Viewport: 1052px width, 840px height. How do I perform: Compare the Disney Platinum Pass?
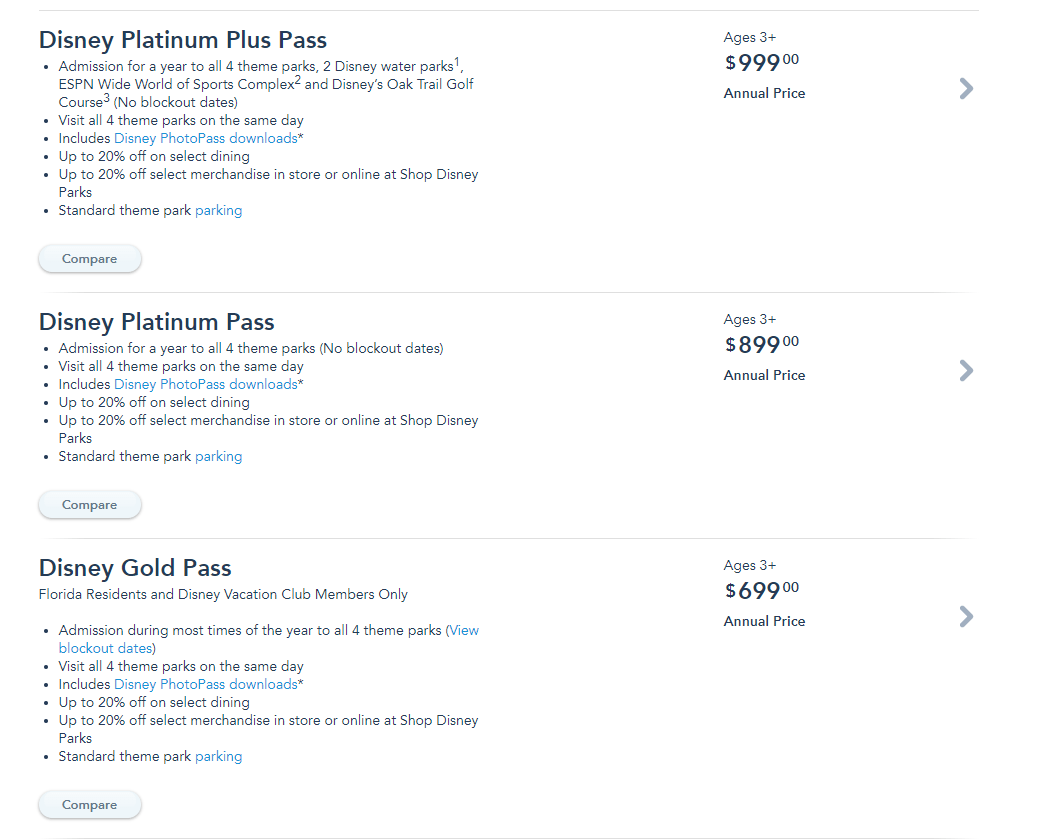pyautogui.click(x=89, y=504)
